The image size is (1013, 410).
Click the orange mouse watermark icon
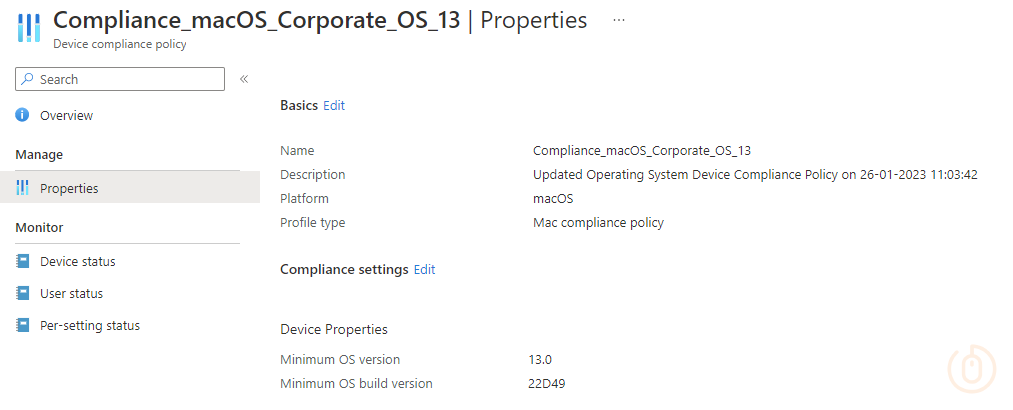[966, 368]
